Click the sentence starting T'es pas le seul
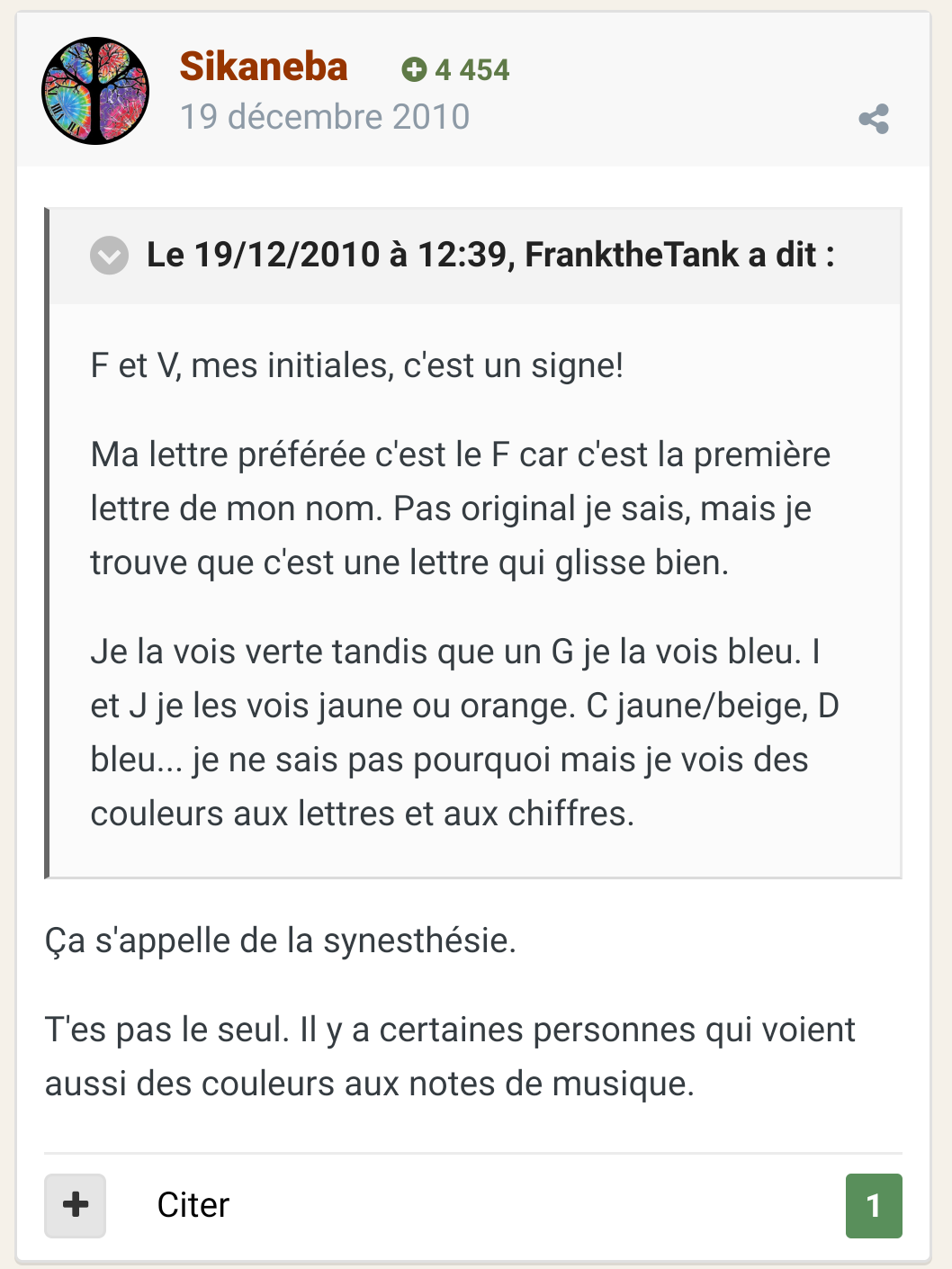The image size is (952, 1269). (x=450, y=1057)
